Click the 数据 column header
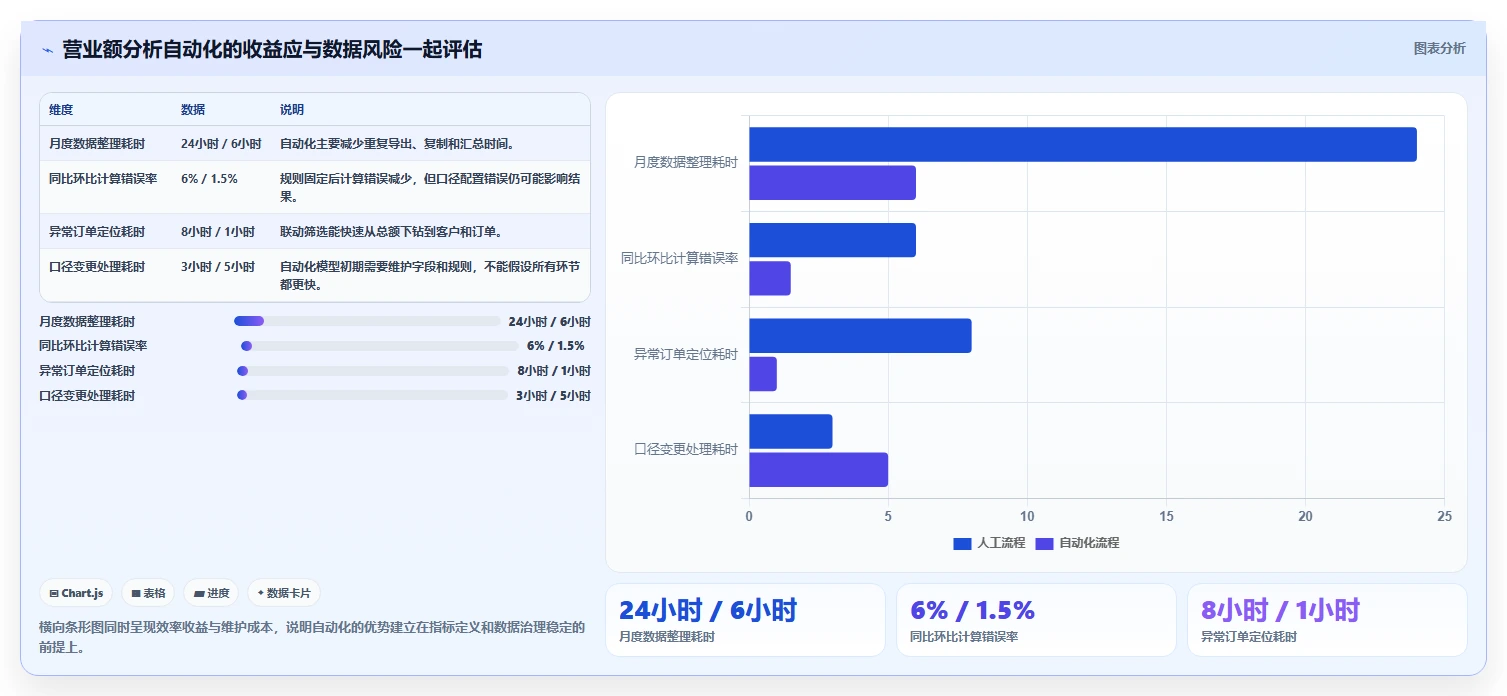This screenshot has width=1507, height=696. (x=193, y=110)
